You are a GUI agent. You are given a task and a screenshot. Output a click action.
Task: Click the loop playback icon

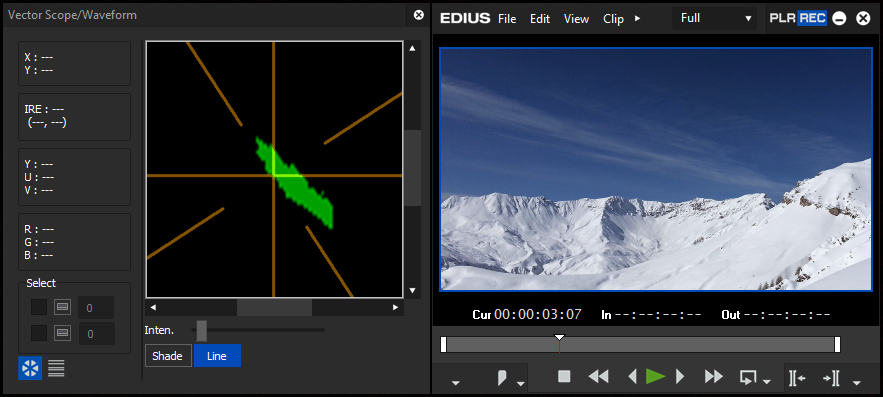coord(747,377)
